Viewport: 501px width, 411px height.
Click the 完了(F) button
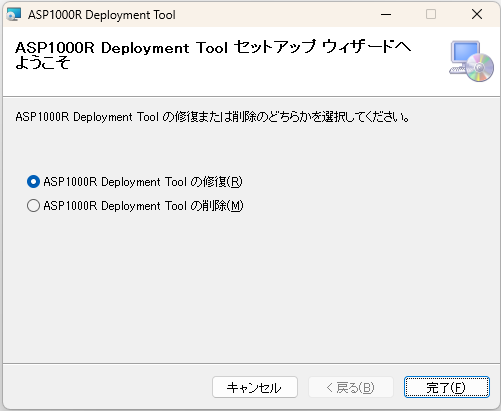[447, 387]
